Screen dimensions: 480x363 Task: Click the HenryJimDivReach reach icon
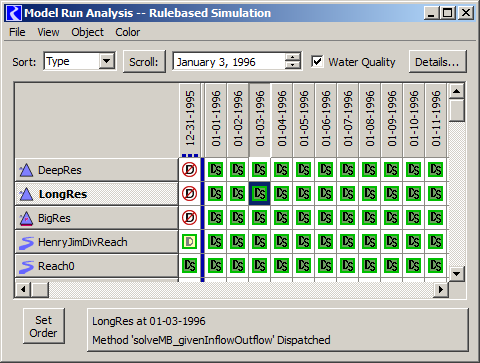[x=26, y=243]
